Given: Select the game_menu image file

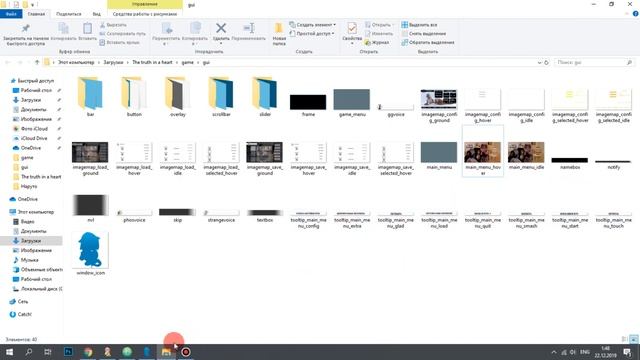Looking at the screenshot, I should [x=352, y=103].
